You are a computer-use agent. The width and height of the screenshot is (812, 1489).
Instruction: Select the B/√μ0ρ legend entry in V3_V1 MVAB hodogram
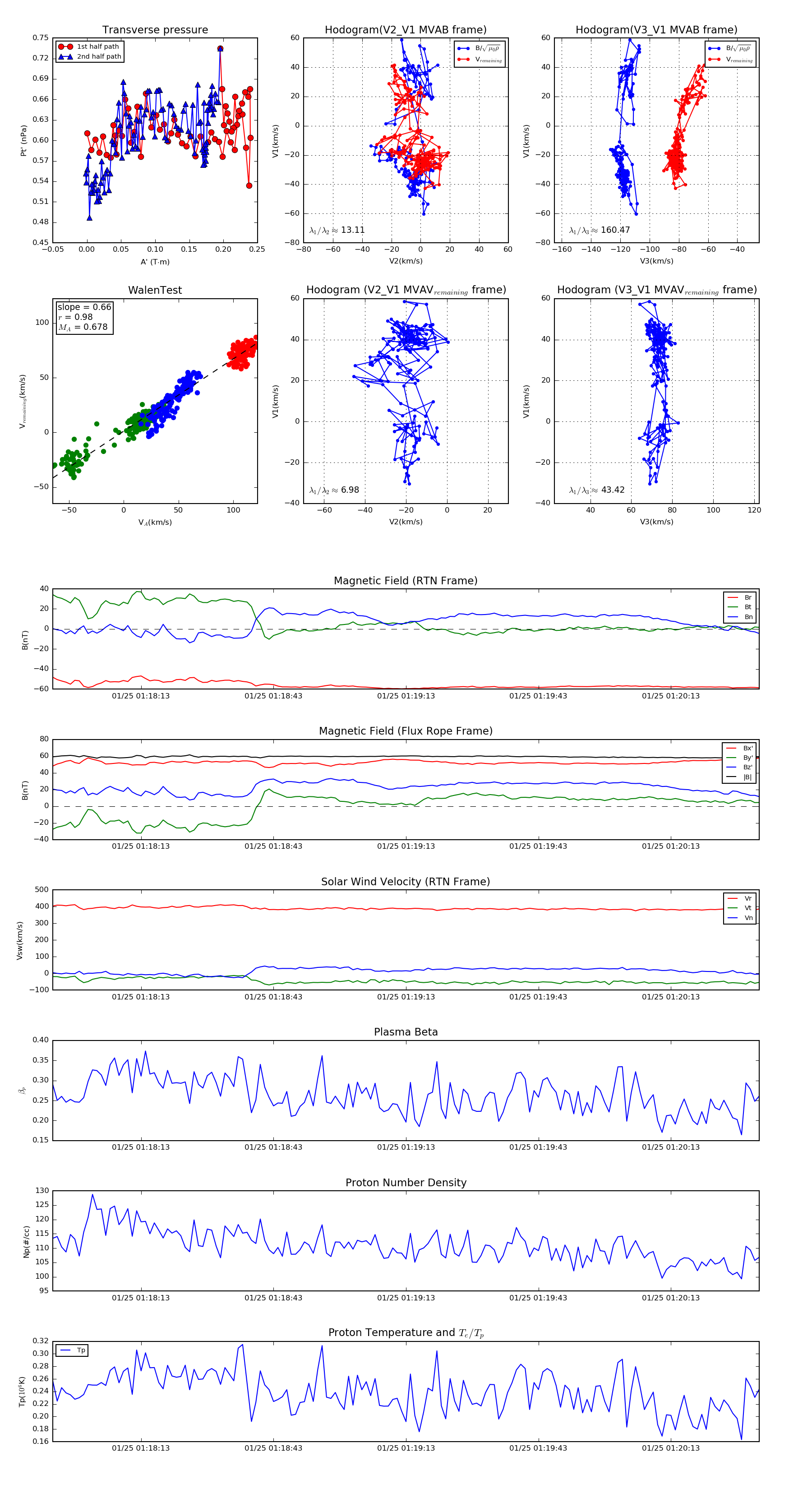tap(730, 49)
